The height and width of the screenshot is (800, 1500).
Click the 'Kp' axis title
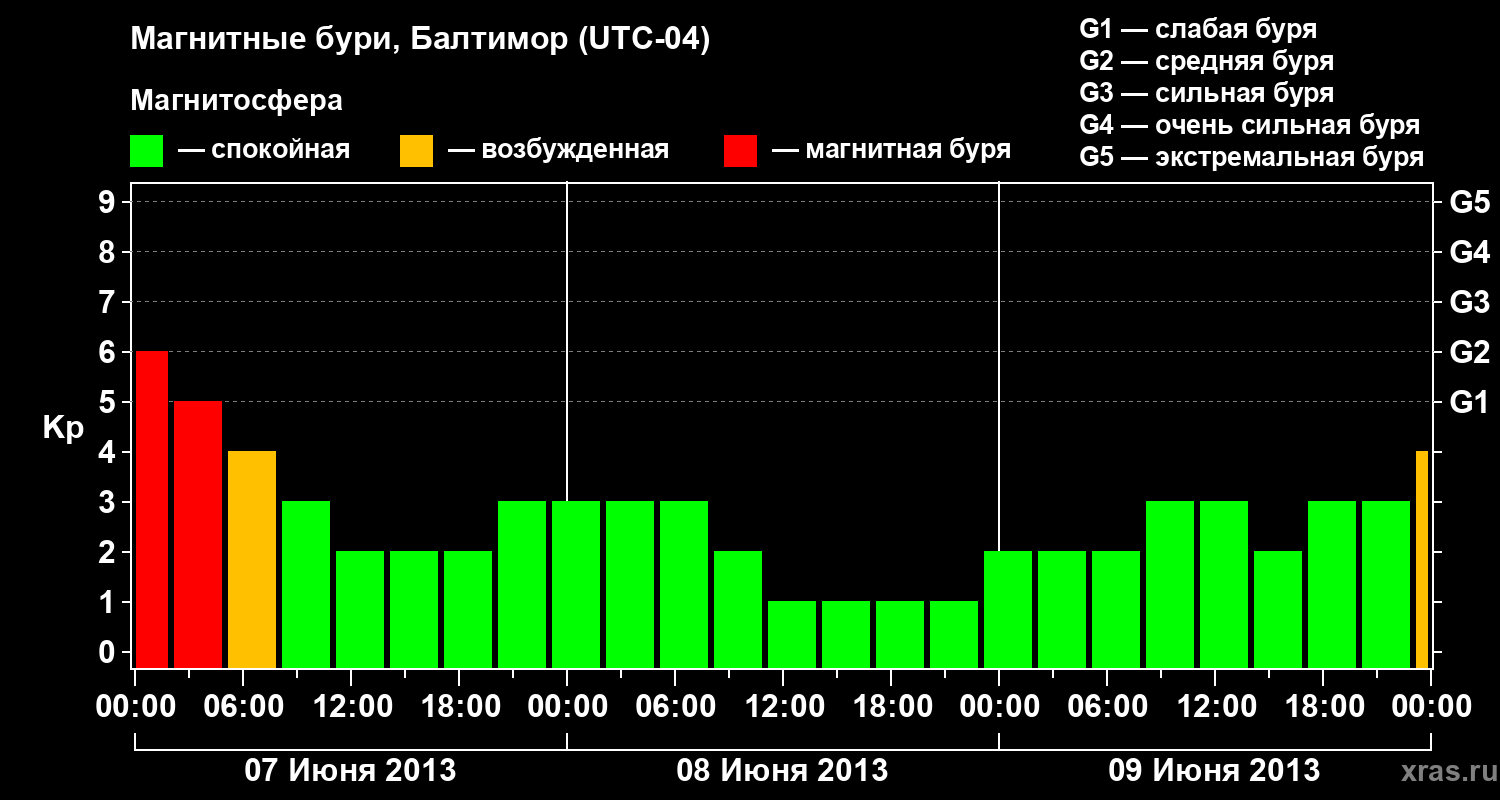click(64, 428)
